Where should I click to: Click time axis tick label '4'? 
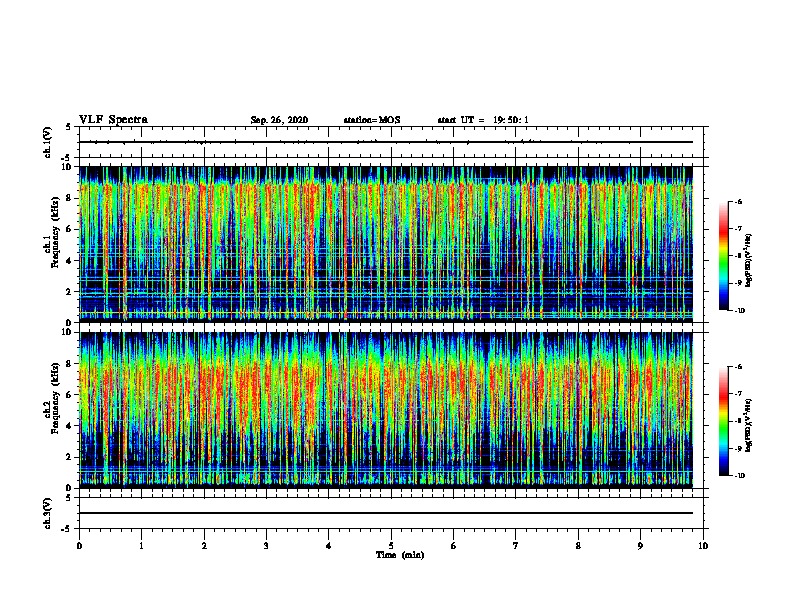point(328,546)
